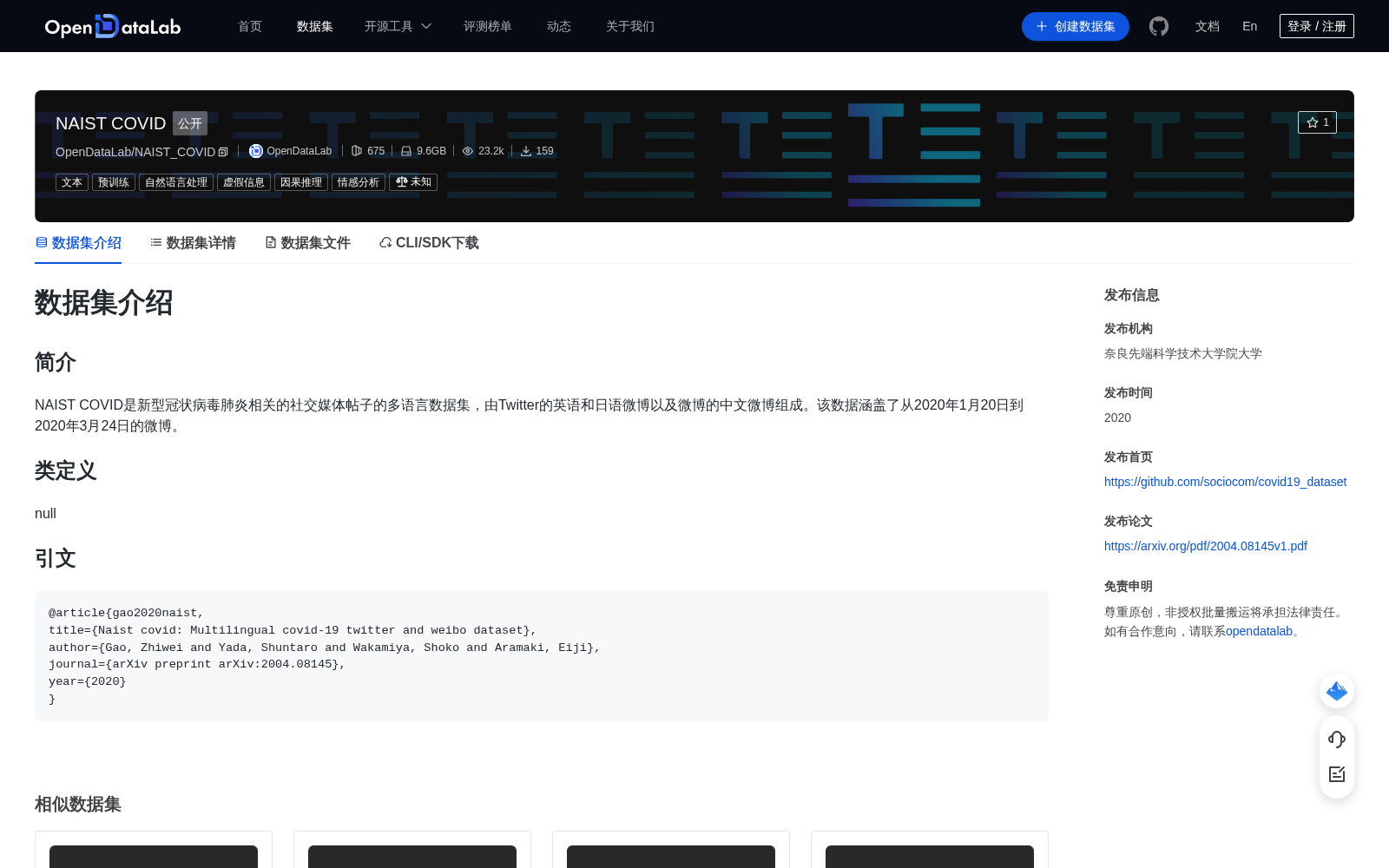Image resolution: width=1389 pixels, height=868 pixels.
Task: Open 动态 in the navigation
Action: pos(559,27)
